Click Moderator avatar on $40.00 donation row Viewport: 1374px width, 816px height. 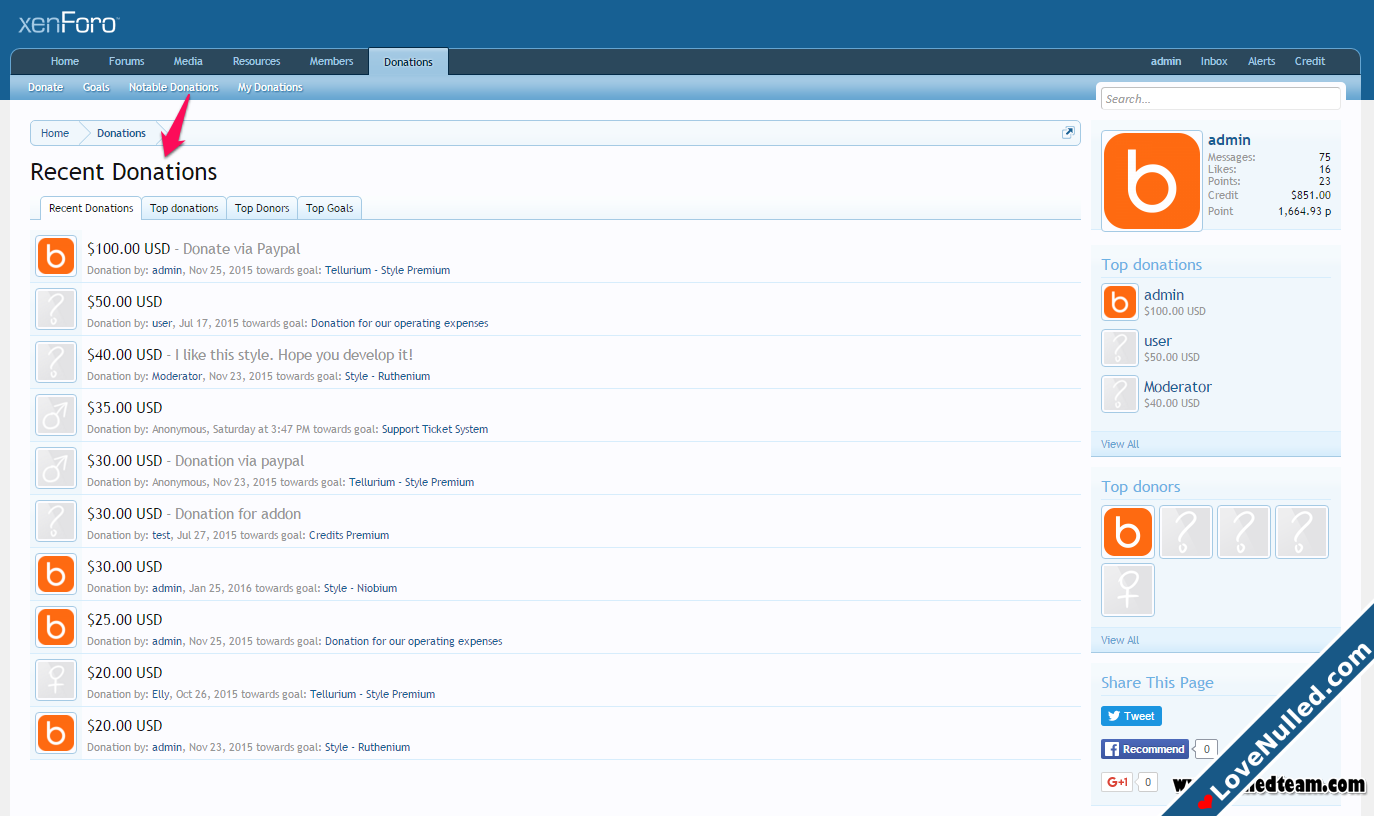(x=56, y=363)
